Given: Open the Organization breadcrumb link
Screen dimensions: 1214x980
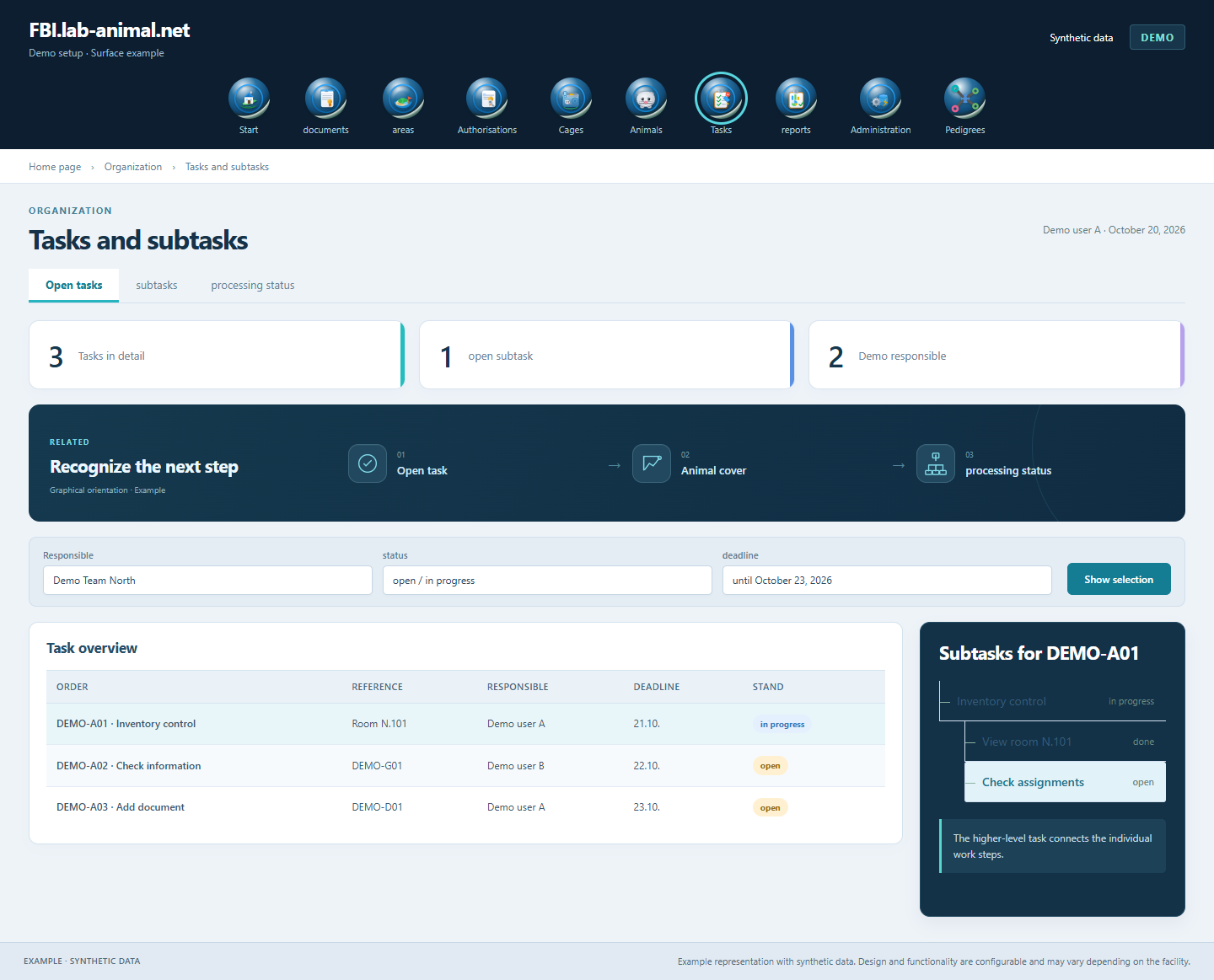Looking at the screenshot, I should tap(133, 167).
